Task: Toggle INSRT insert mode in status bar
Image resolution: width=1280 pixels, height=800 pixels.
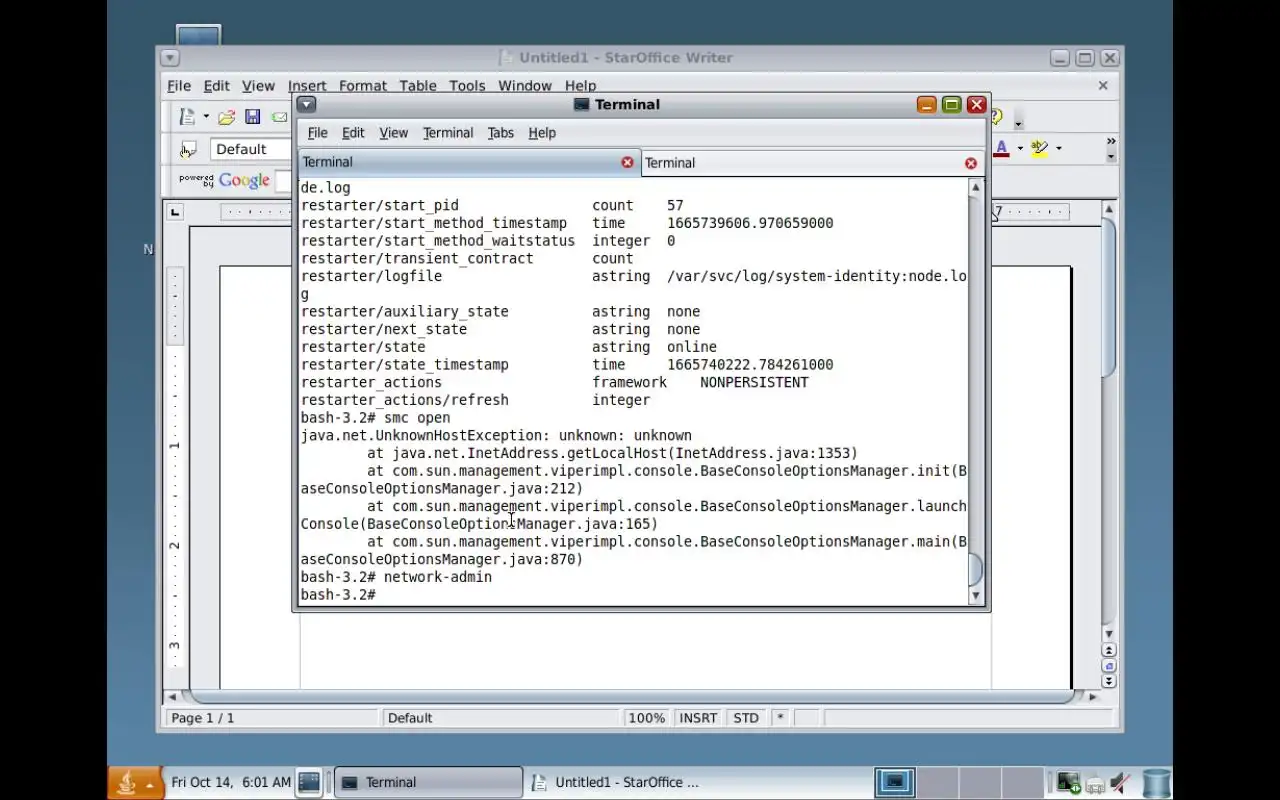Action: [x=698, y=718]
